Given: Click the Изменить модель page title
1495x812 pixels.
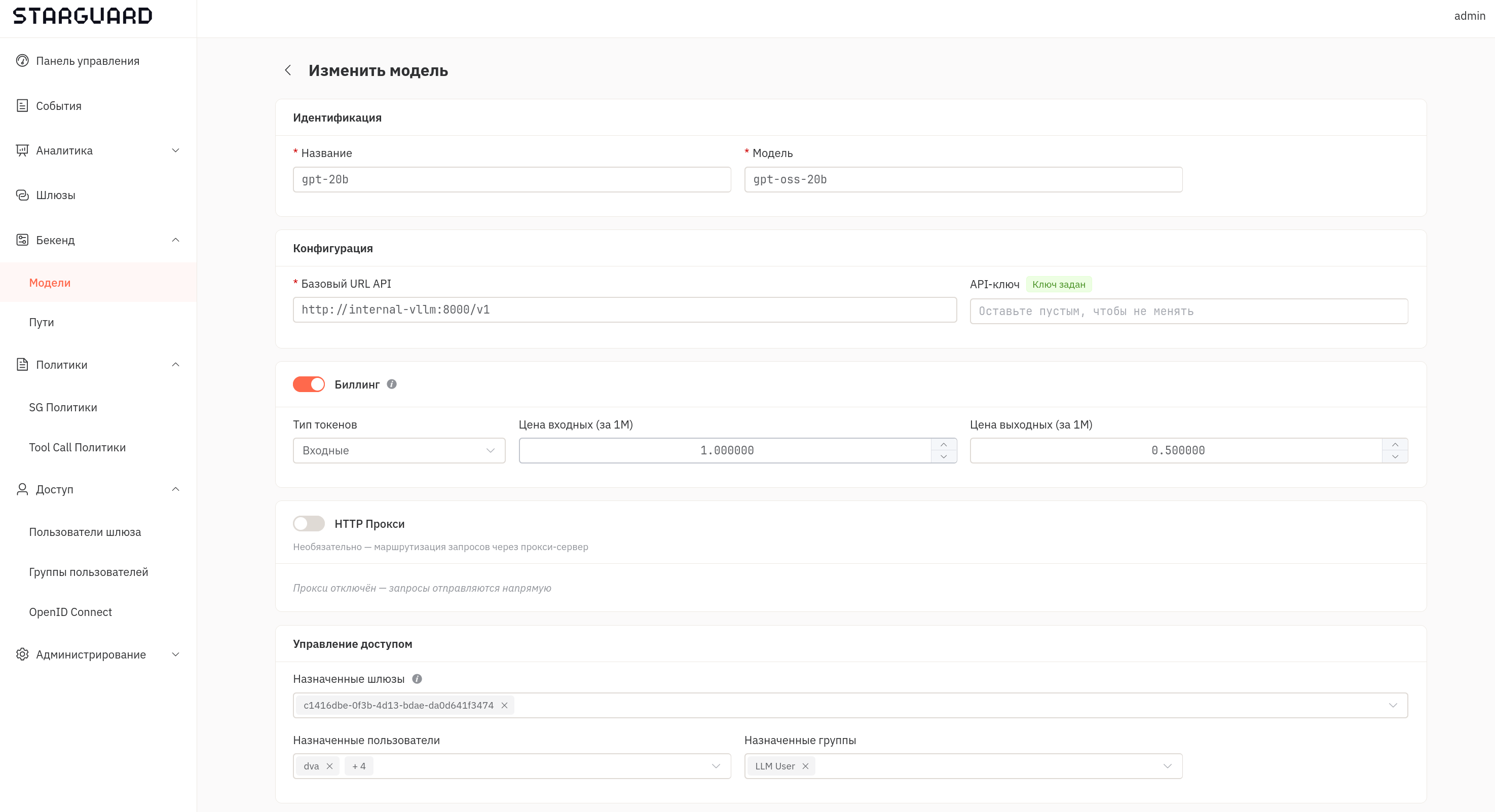Looking at the screenshot, I should (x=379, y=70).
